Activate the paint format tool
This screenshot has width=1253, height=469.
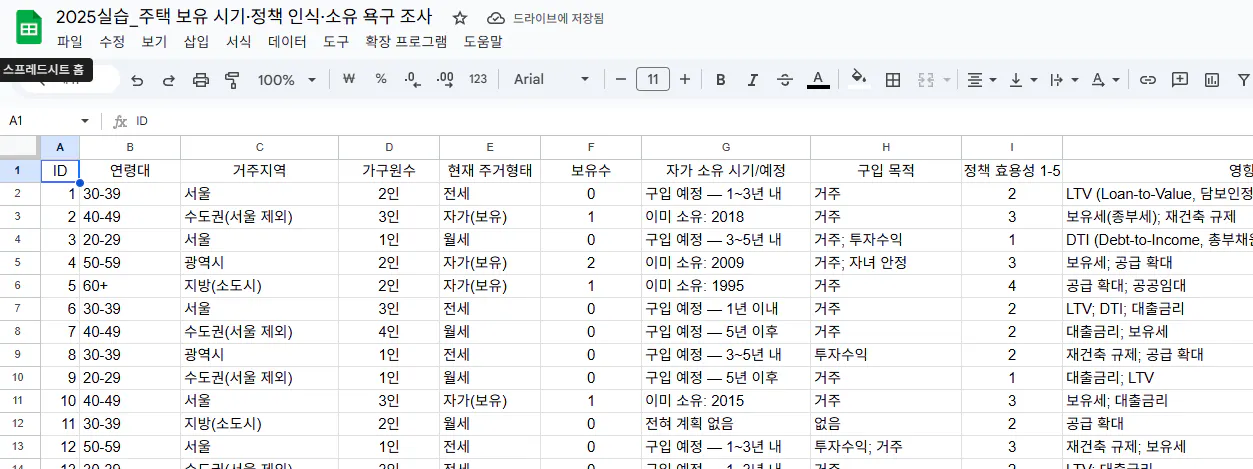(232, 80)
